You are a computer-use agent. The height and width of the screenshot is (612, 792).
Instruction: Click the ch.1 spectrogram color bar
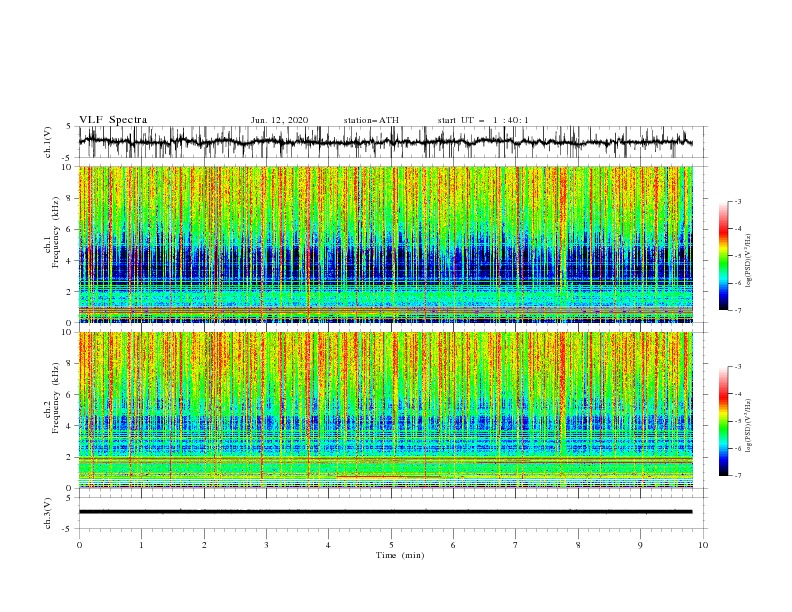[x=724, y=256]
